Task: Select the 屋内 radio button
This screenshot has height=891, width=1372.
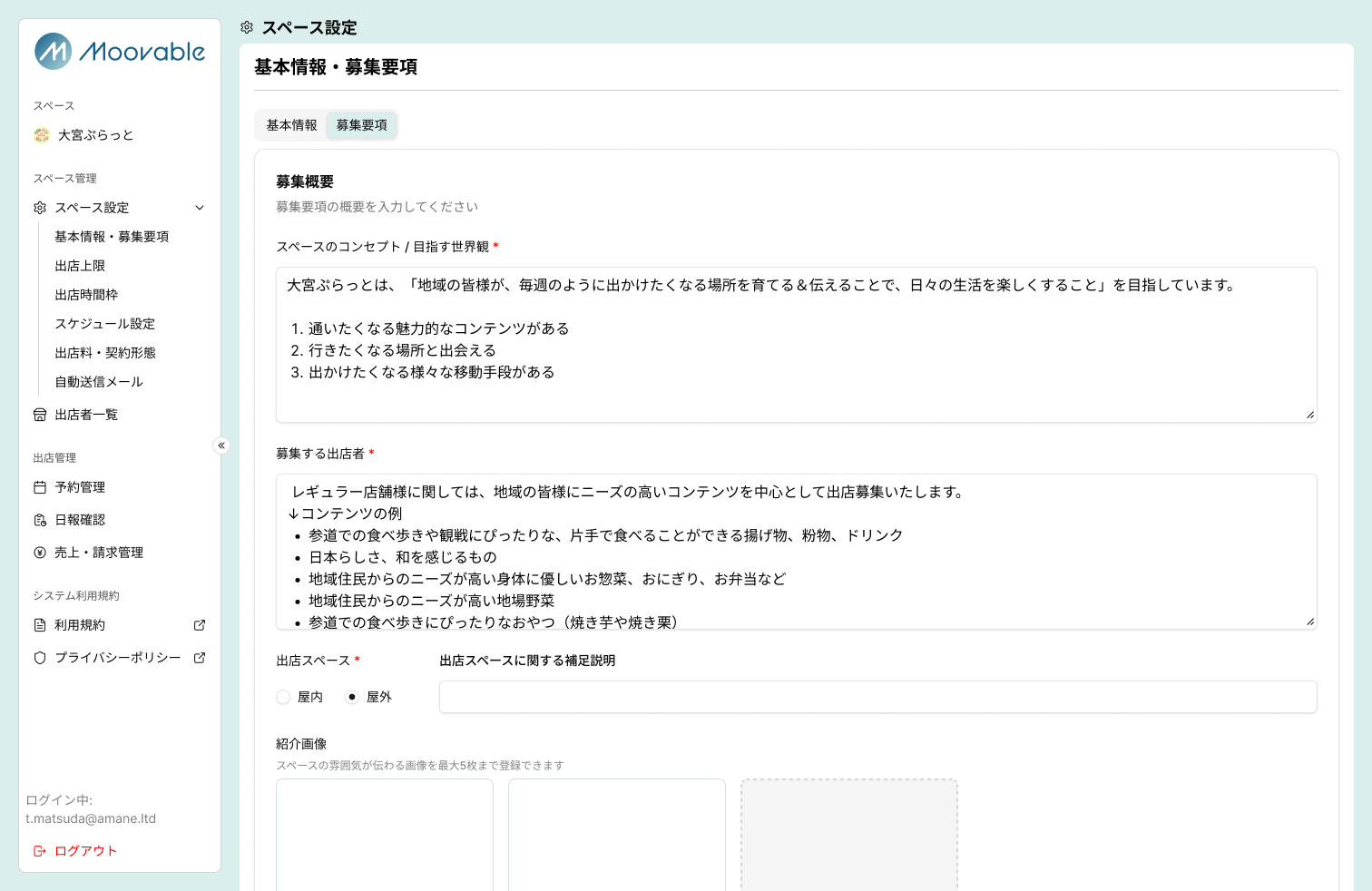Action: pos(283,697)
